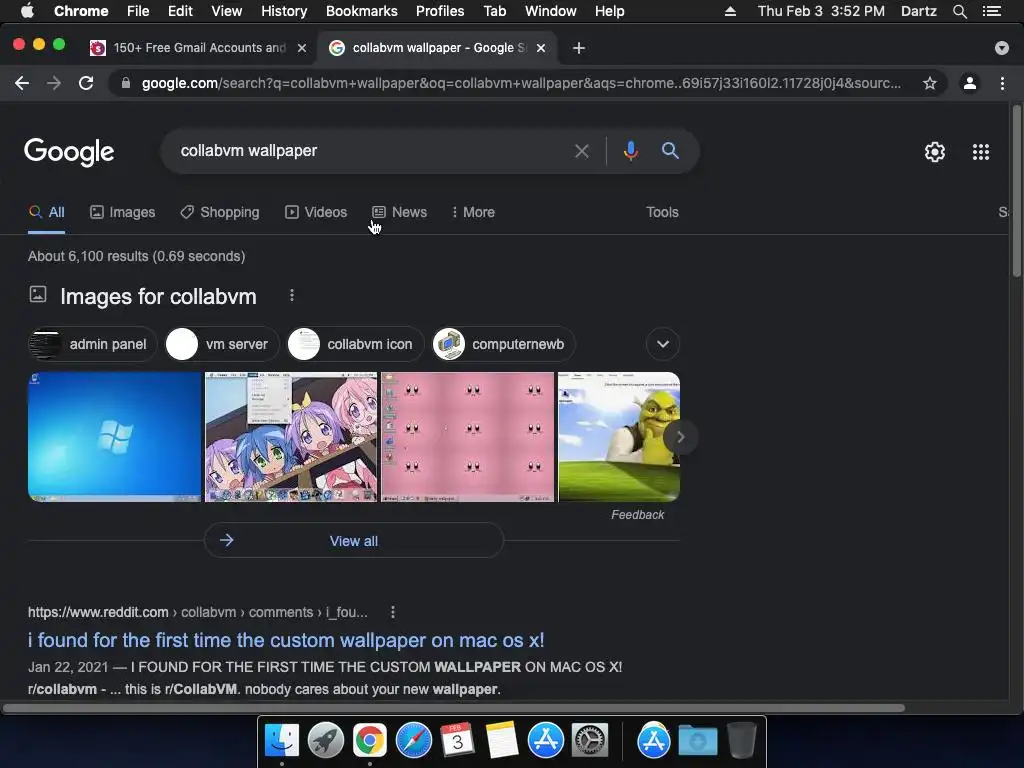Image resolution: width=1024 pixels, height=768 pixels.
Task: Open the Bookmarks menu
Action: click(362, 11)
